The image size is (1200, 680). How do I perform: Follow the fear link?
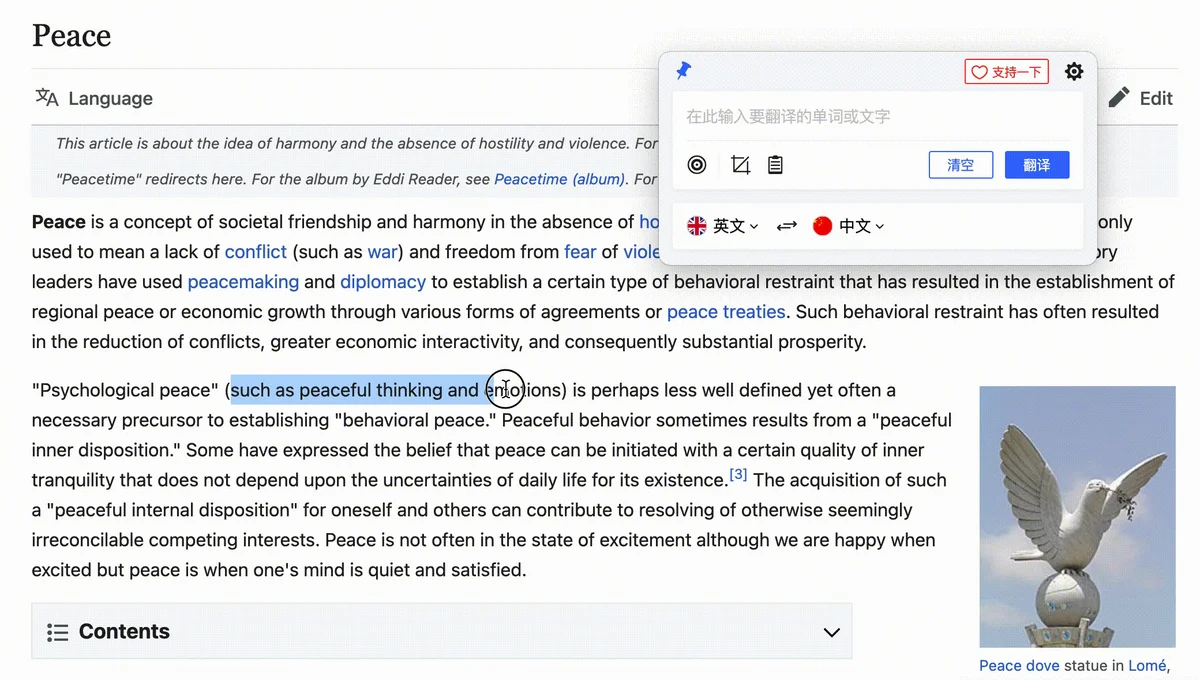[x=580, y=252]
